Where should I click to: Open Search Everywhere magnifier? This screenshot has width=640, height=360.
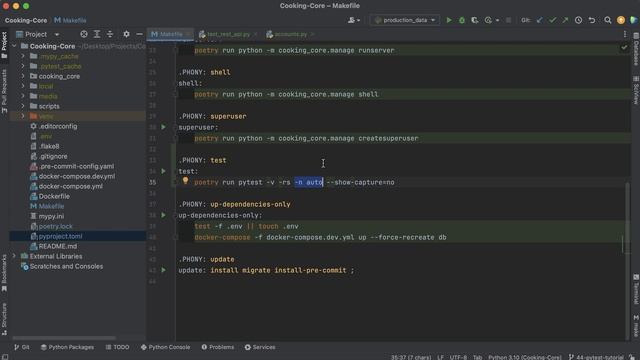pyautogui.click(x=608, y=20)
